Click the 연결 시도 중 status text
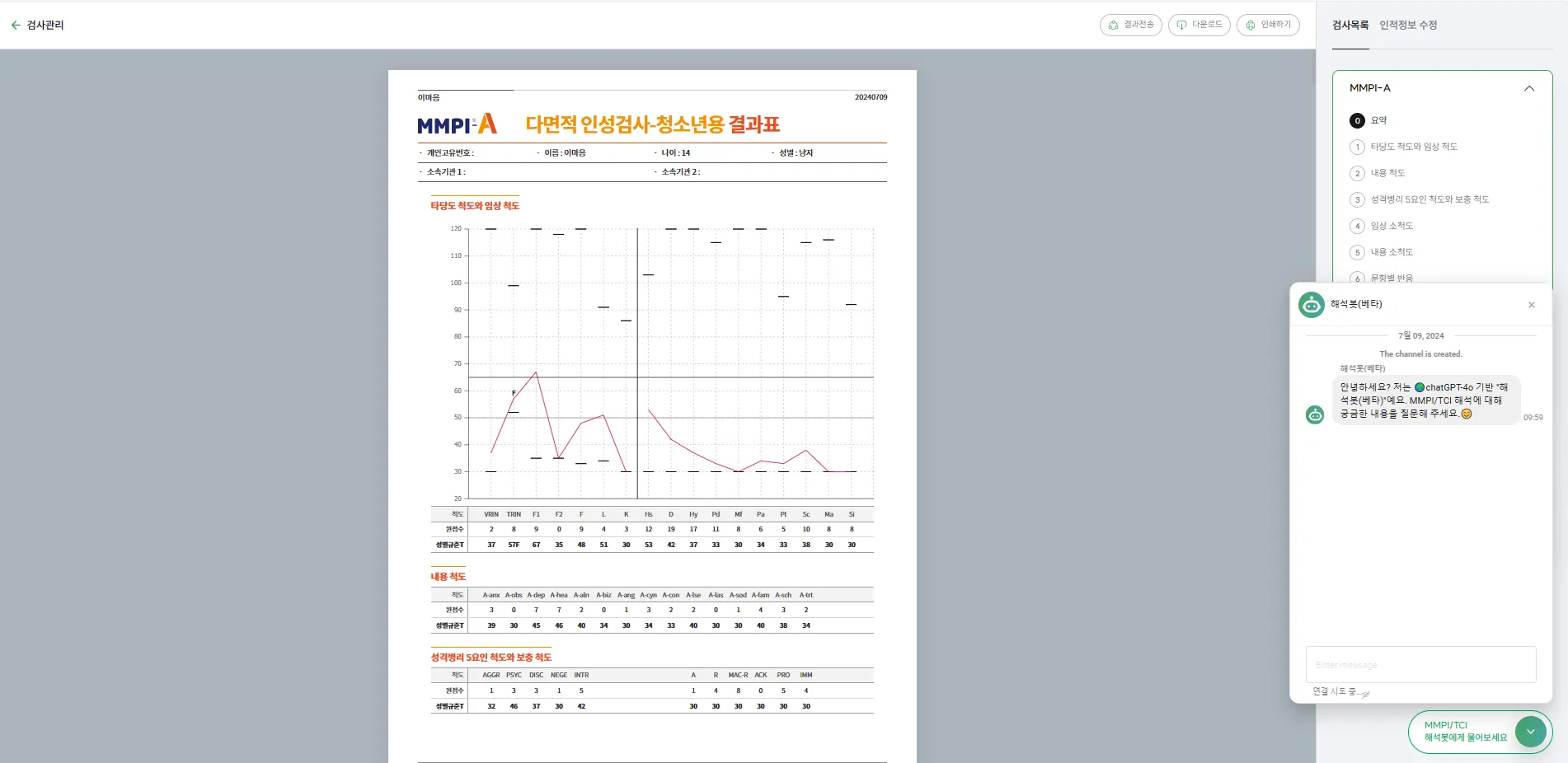This screenshot has width=1568, height=763. (x=1337, y=692)
